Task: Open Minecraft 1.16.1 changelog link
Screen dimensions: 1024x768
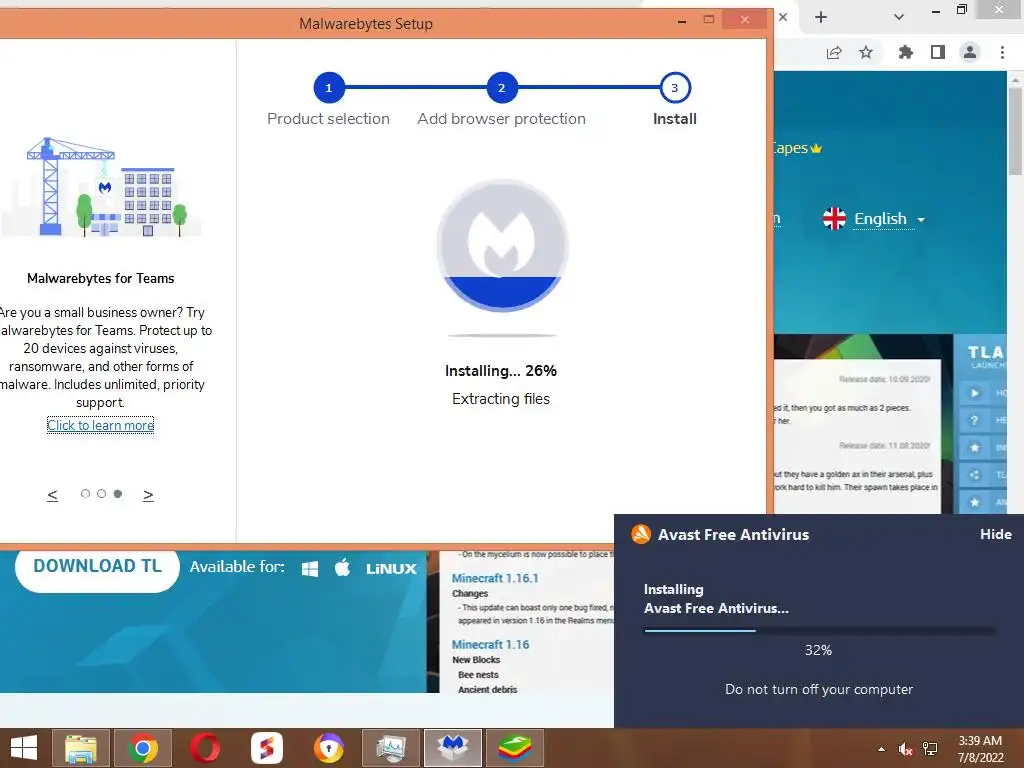Action: pos(495,578)
